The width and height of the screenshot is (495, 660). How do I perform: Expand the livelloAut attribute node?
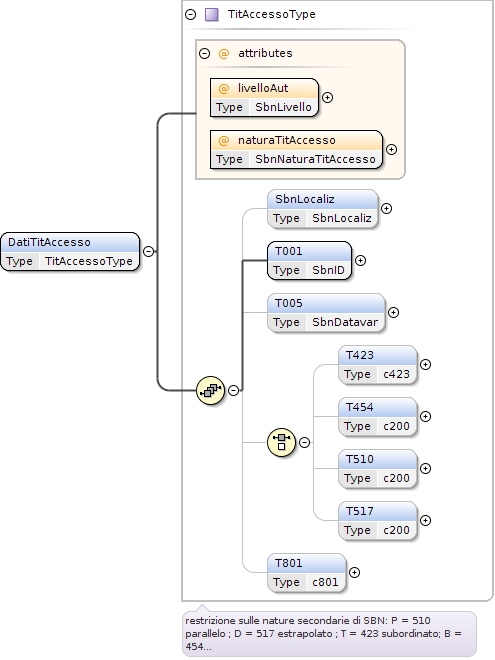click(327, 98)
